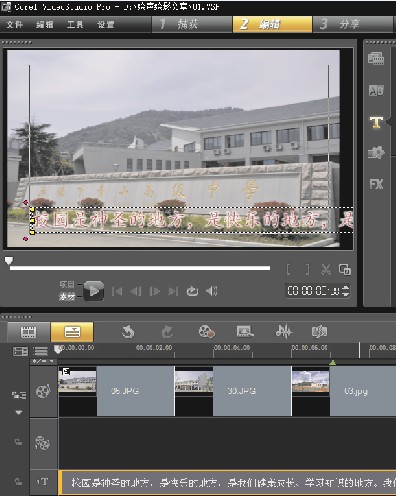Open the Sound Mixer waveform icon
The image size is (396, 496).
point(284,332)
